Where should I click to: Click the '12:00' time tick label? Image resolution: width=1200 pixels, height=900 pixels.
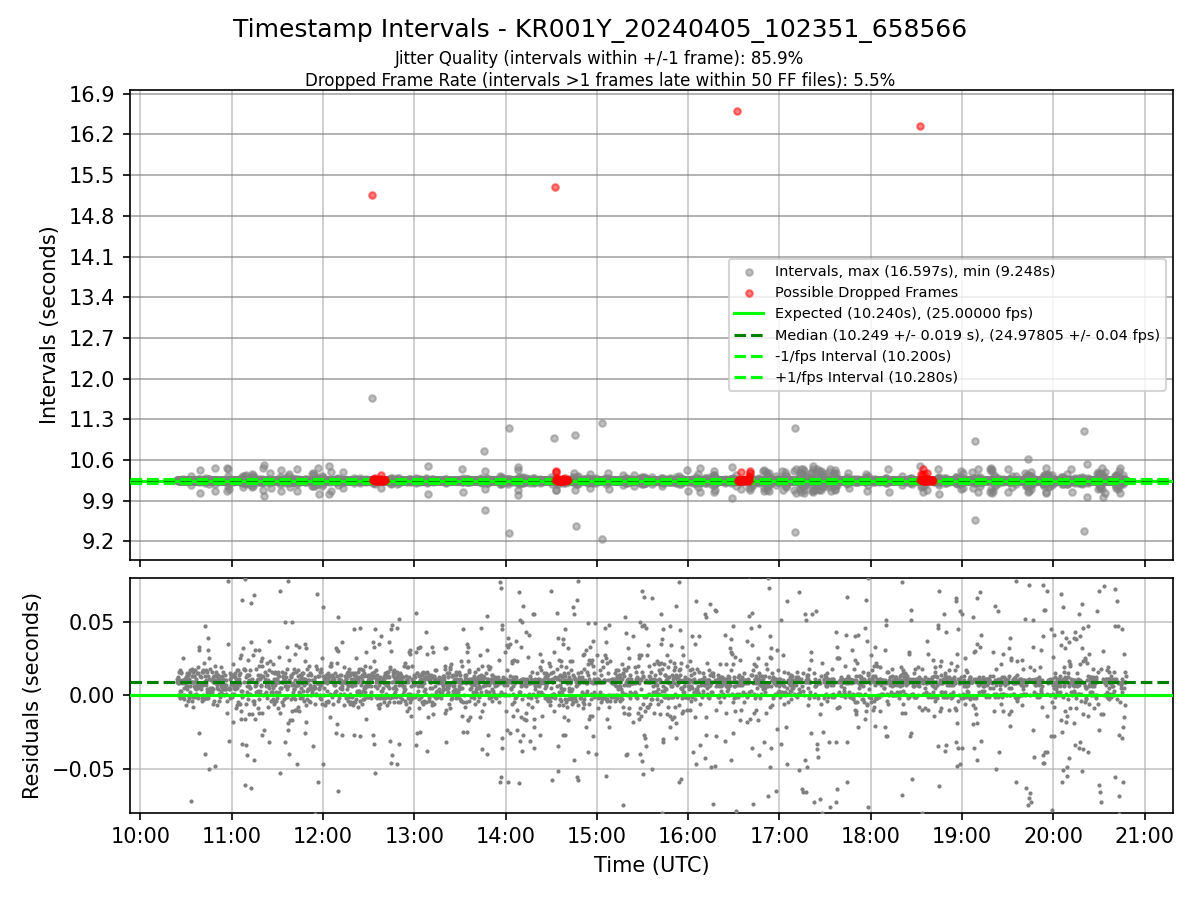pyautogui.click(x=323, y=834)
